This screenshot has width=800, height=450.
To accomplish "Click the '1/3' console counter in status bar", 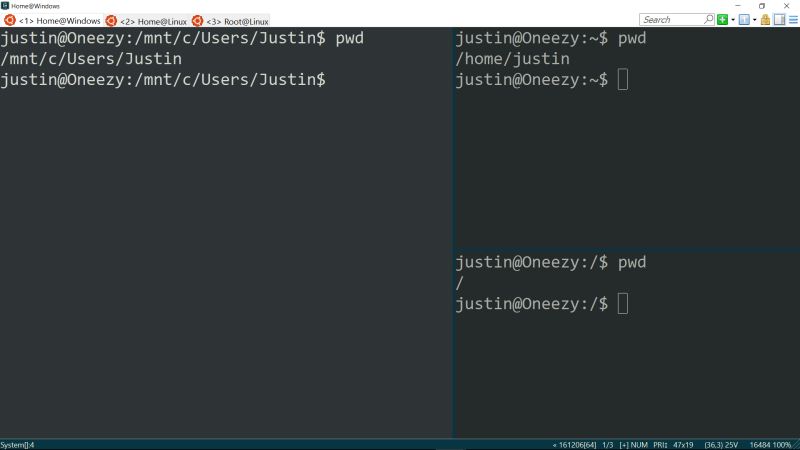I will tap(608, 445).
